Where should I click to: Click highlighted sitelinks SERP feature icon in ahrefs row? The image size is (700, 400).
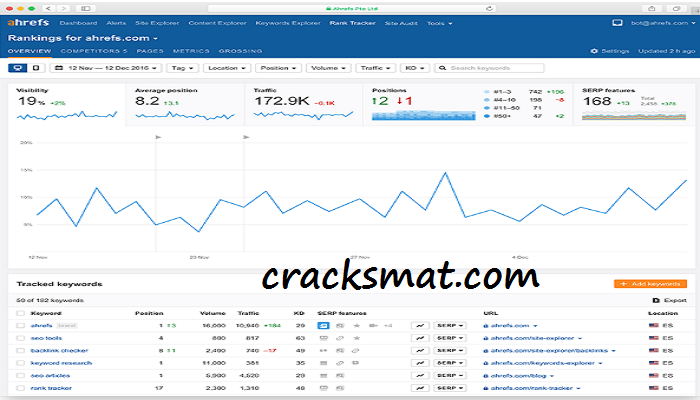click(x=323, y=325)
